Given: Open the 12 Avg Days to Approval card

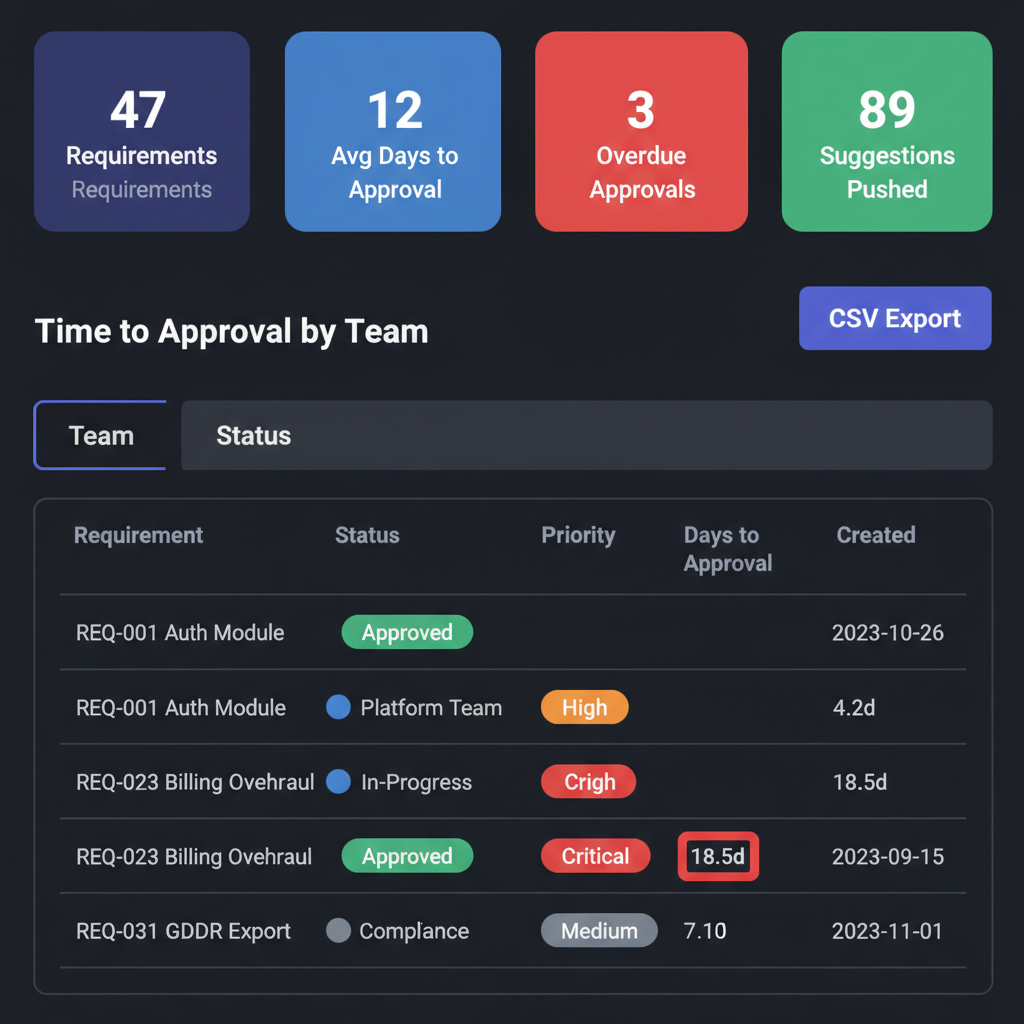Looking at the screenshot, I should pos(392,131).
